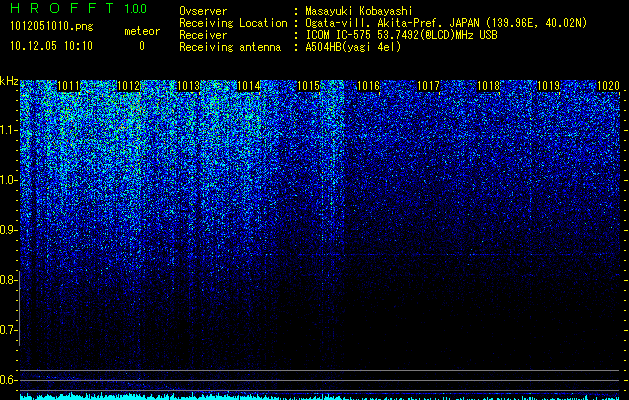Click the meteor label
629x400 pixels.
pos(142,31)
